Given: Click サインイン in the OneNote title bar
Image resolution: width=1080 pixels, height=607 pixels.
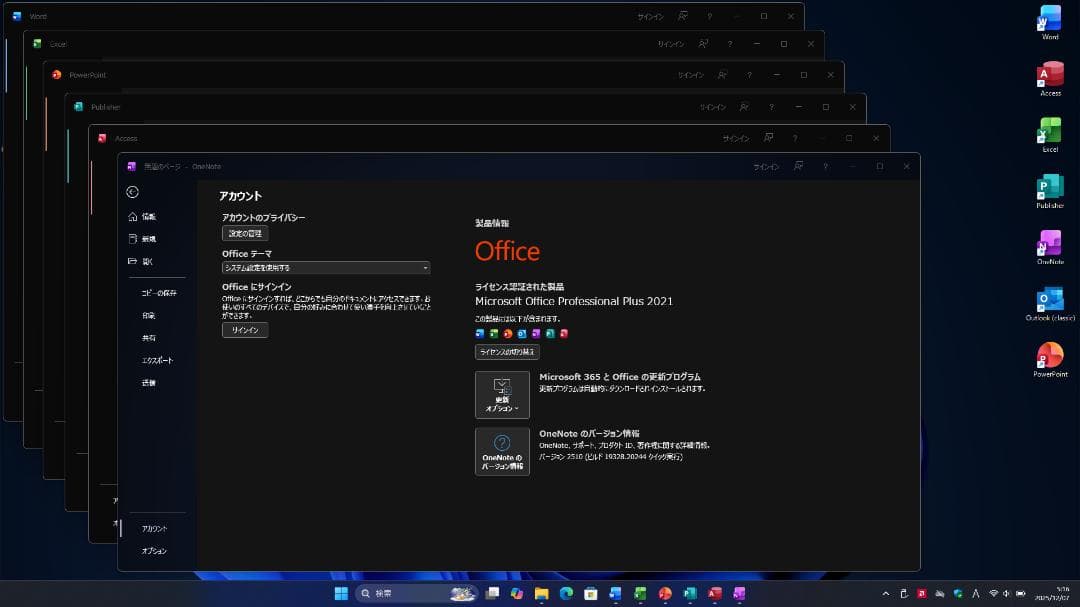Looking at the screenshot, I should tap(766, 166).
